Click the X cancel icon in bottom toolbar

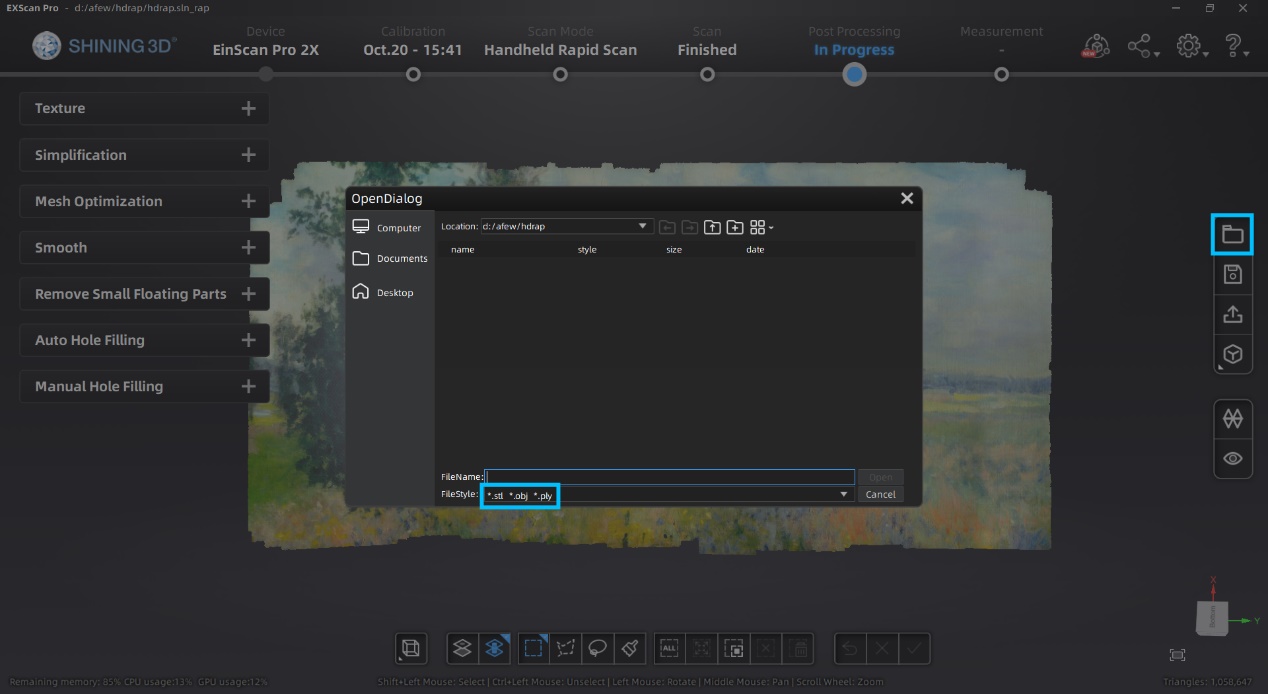[882, 648]
